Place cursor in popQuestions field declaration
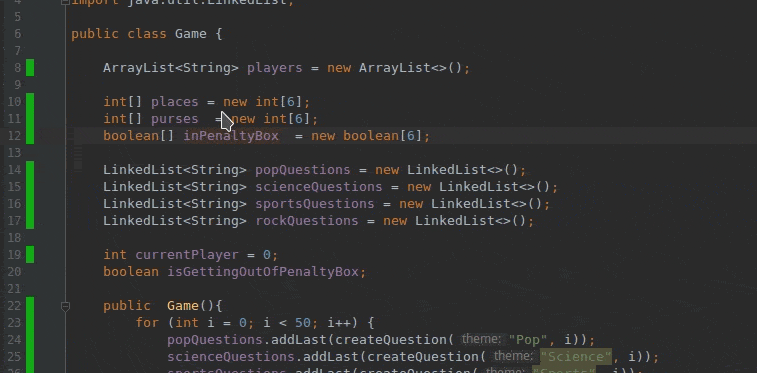Image resolution: width=757 pixels, height=373 pixels. 302,170
